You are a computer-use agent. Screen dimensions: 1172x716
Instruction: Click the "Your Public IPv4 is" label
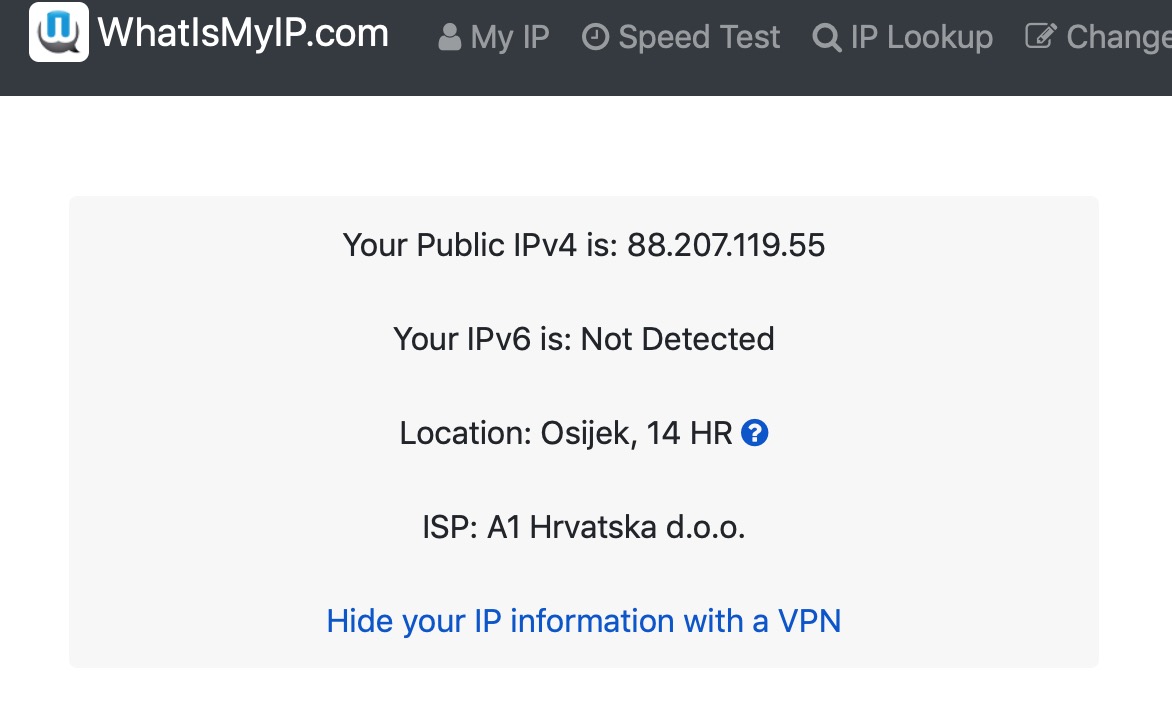click(x=480, y=245)
